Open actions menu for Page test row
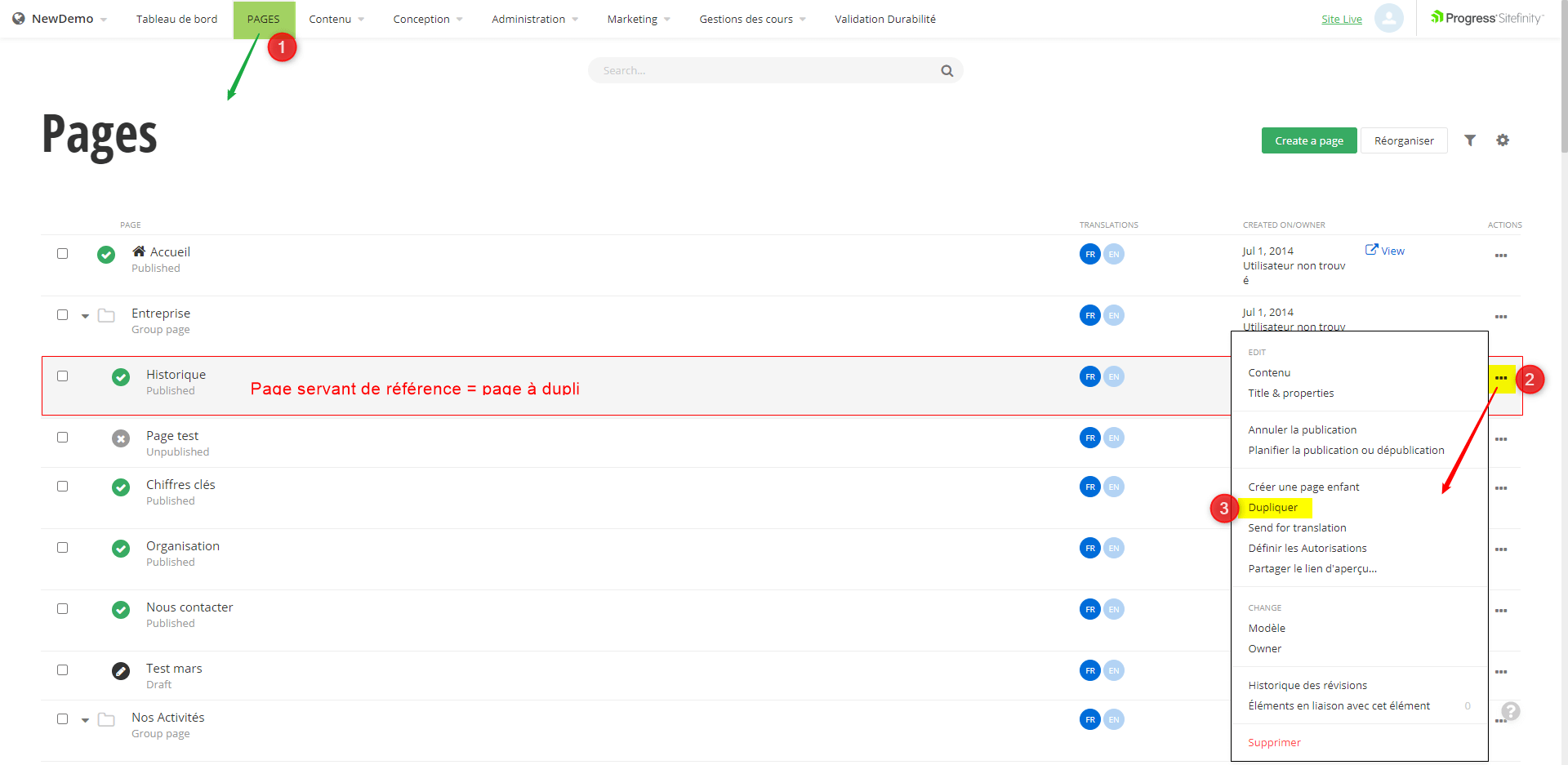 click(x=1500, y=439)
